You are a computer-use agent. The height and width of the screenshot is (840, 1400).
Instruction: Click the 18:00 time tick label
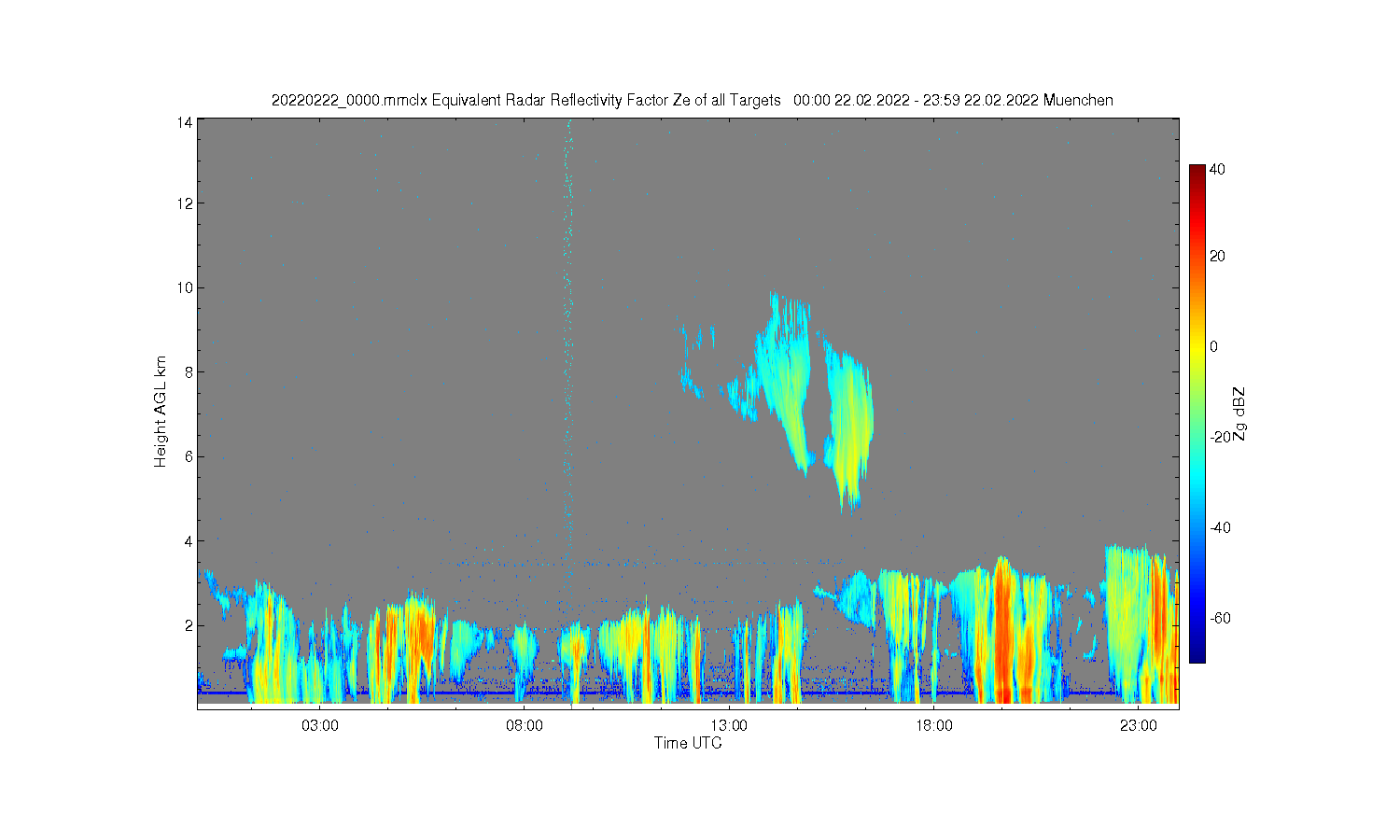coord(933,726)
